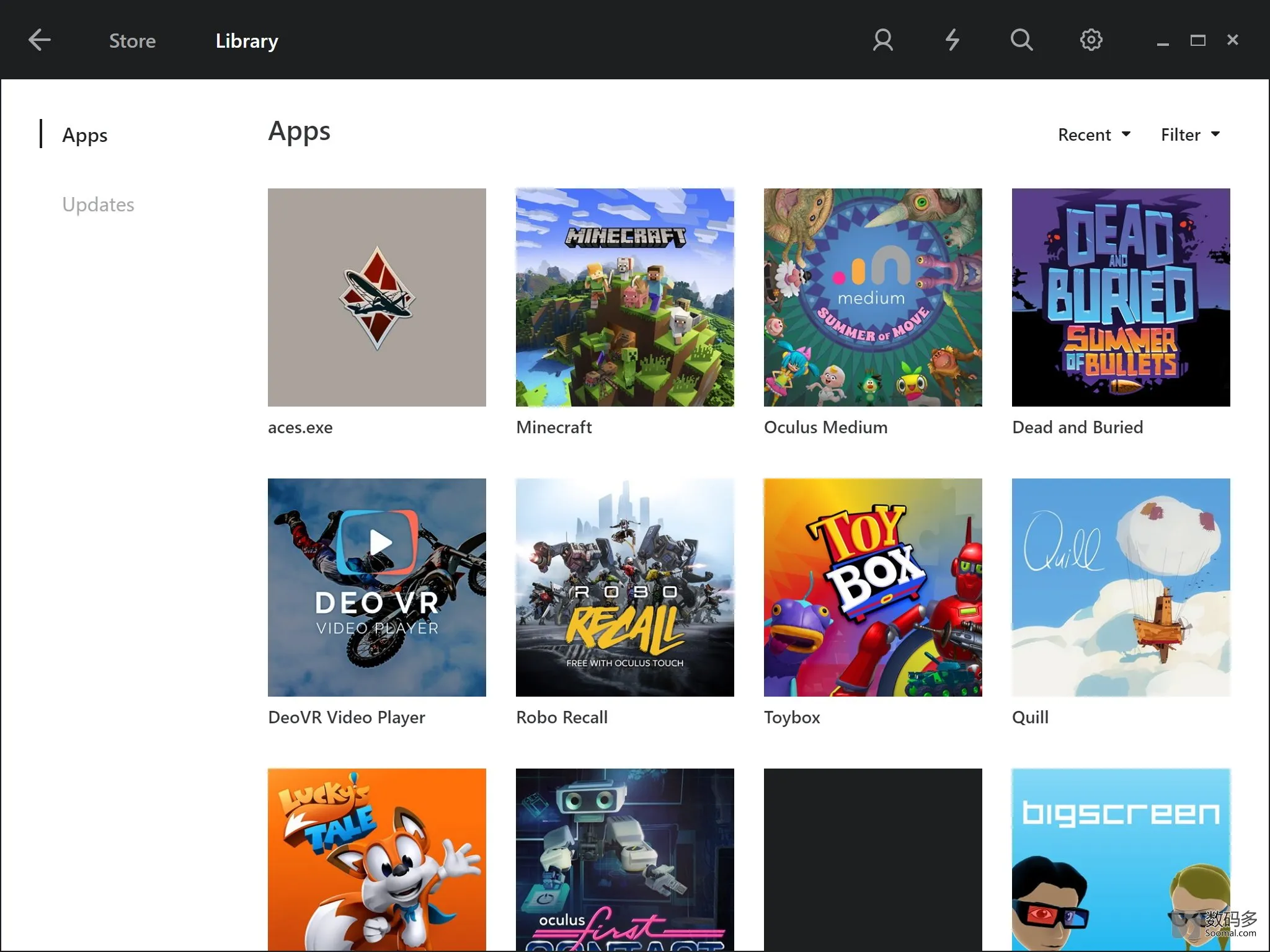Image resolution: width=1270 pixels, height=952 pixels.
Task: Open Updates in the sidebar
Action: [x=98, y=205]
